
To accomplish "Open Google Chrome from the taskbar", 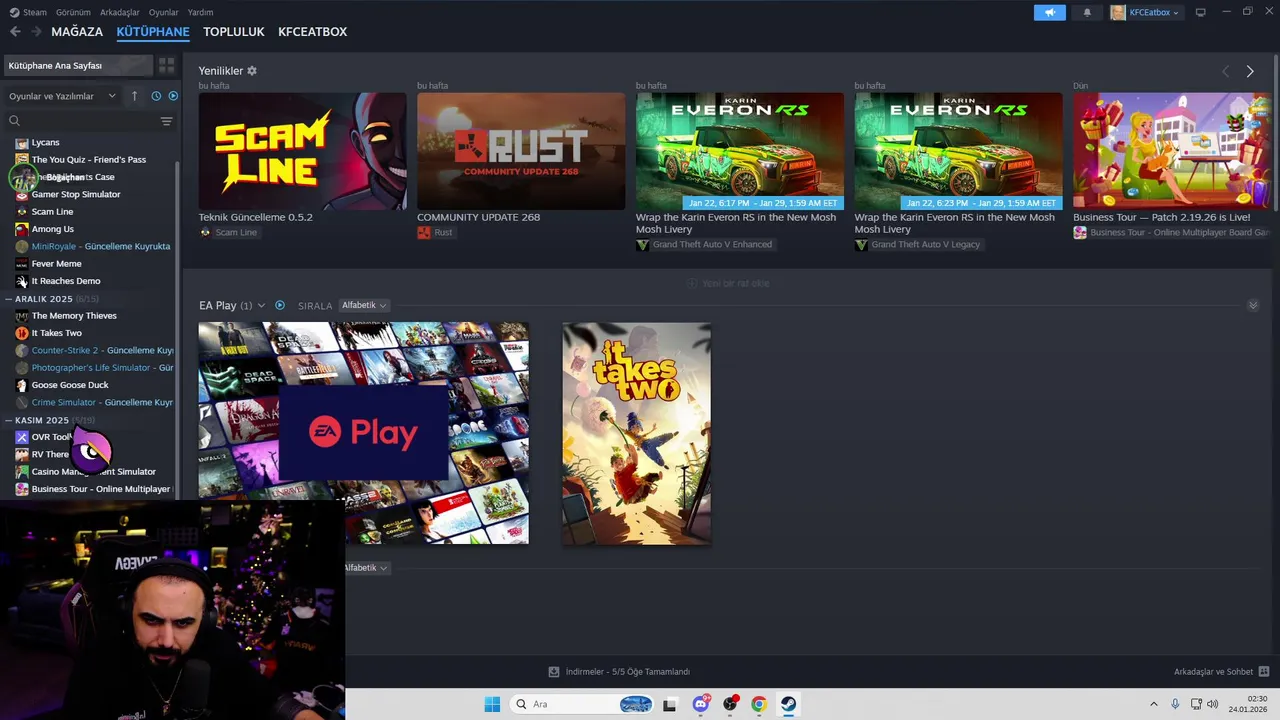I will (x=759, y=704).
